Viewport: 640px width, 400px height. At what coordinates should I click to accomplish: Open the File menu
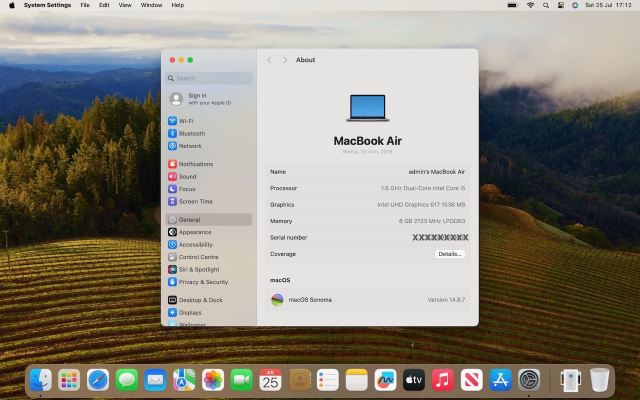click(85, 5)
